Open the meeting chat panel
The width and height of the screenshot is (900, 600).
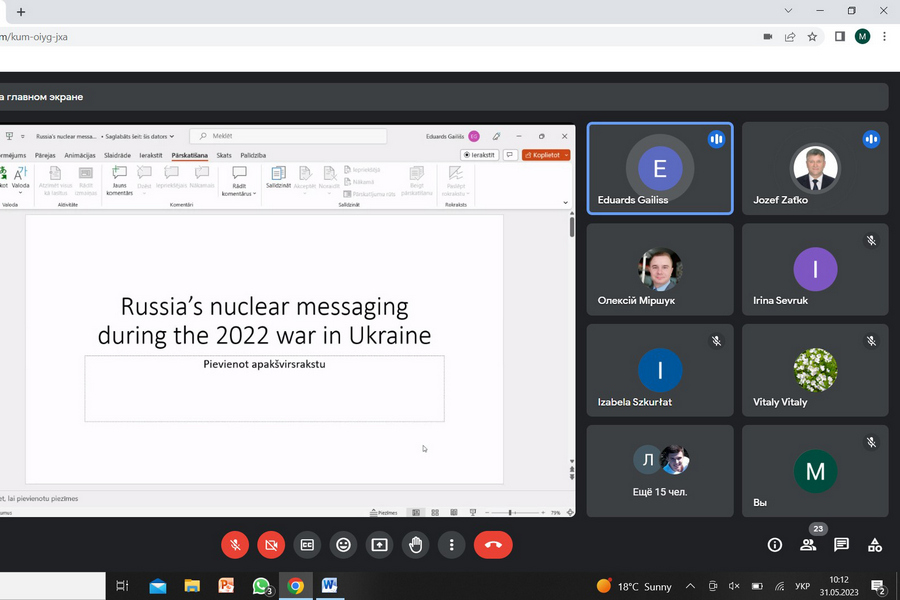click(x=841, y=545)
